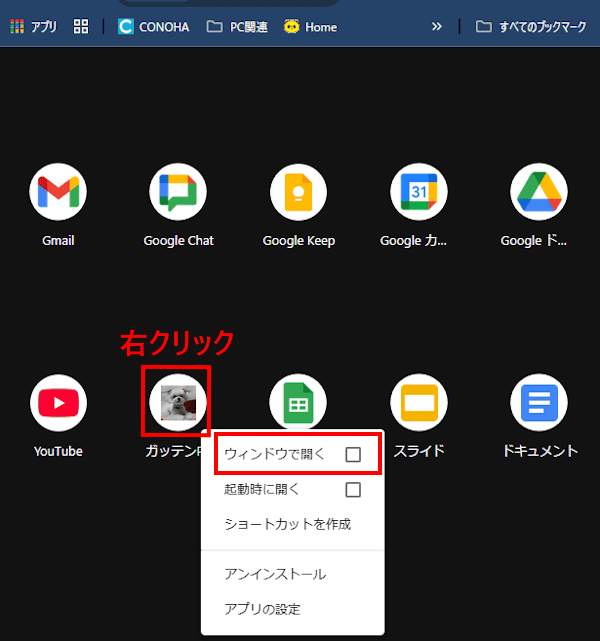Screen dimensions: 600x641
Task: Click the ウィンドウで開く menu label
Action: coord(274,454)
